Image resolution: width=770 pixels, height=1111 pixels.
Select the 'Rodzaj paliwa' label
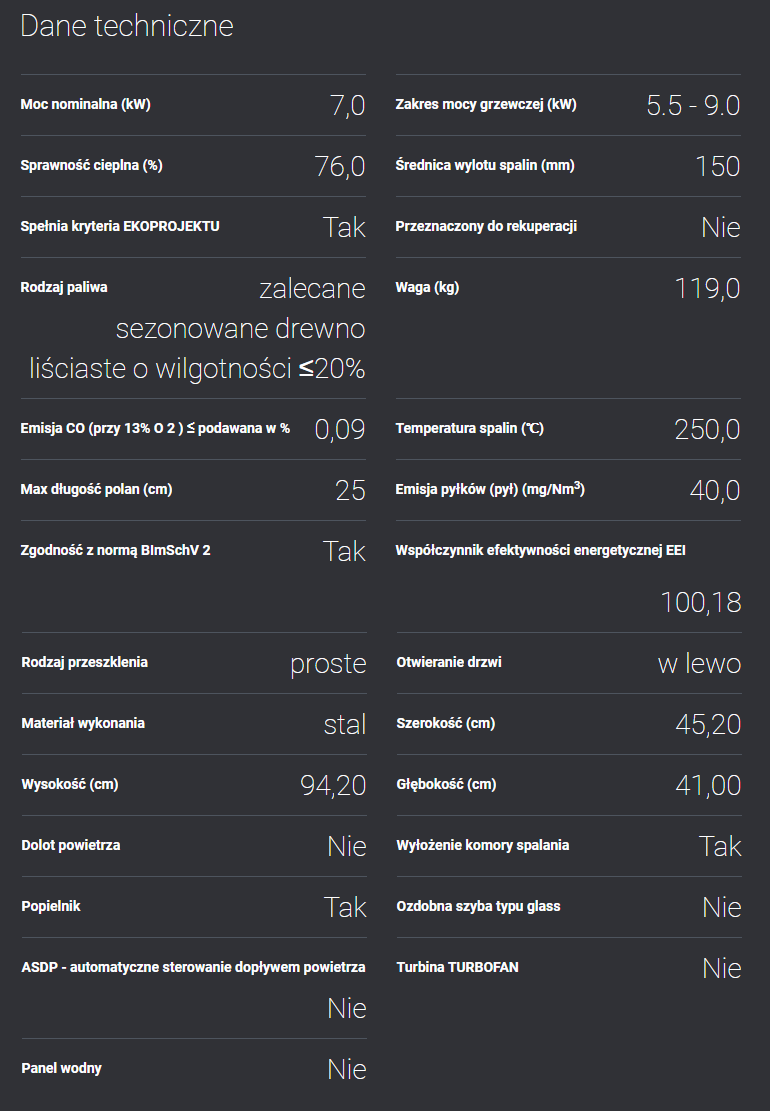tap(64, 287)
